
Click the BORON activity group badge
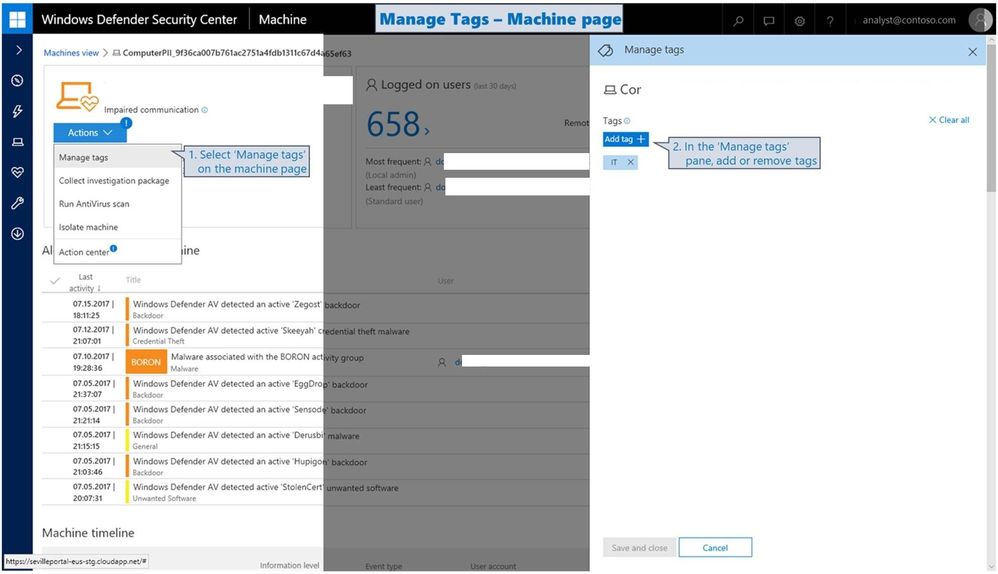coord(146,362)
